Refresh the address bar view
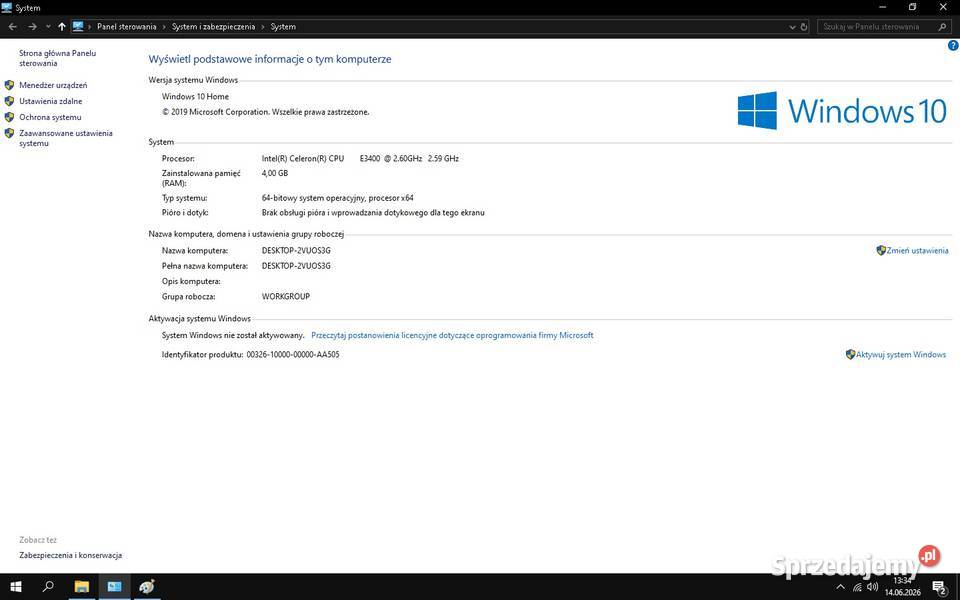This screenshot has width=960, height=600. pyautogui.click(x=804, y=27)
